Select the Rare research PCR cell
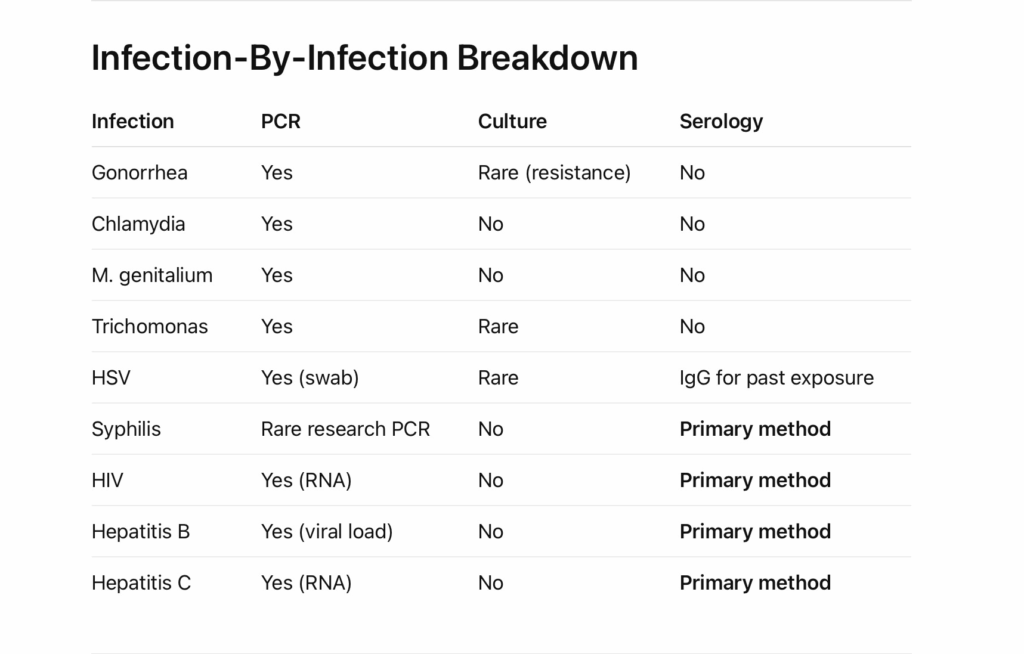 coord(345,429)
